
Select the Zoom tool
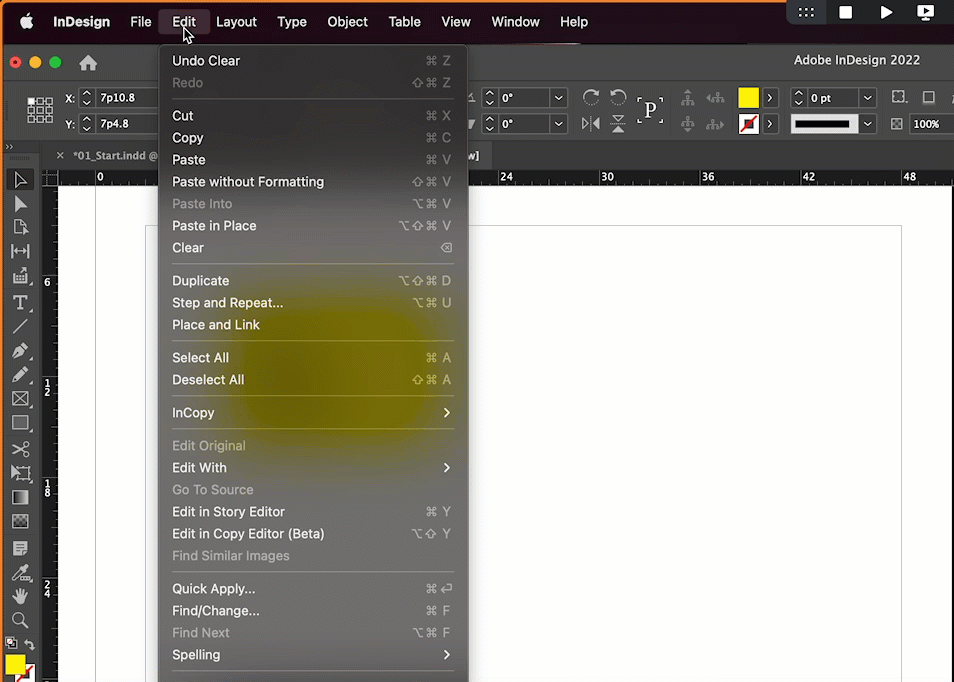(19, 621)
